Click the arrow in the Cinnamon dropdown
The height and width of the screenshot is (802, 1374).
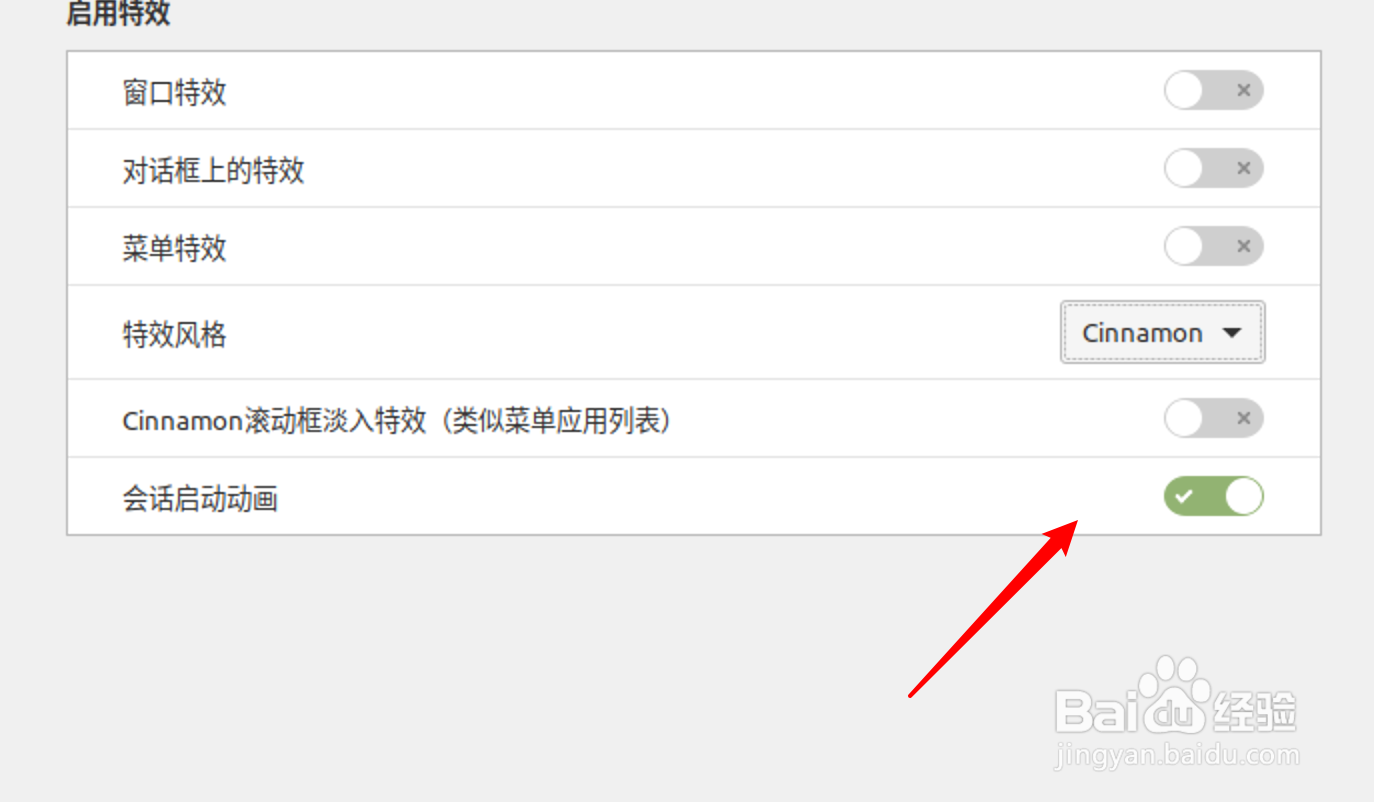[1232, 333]
